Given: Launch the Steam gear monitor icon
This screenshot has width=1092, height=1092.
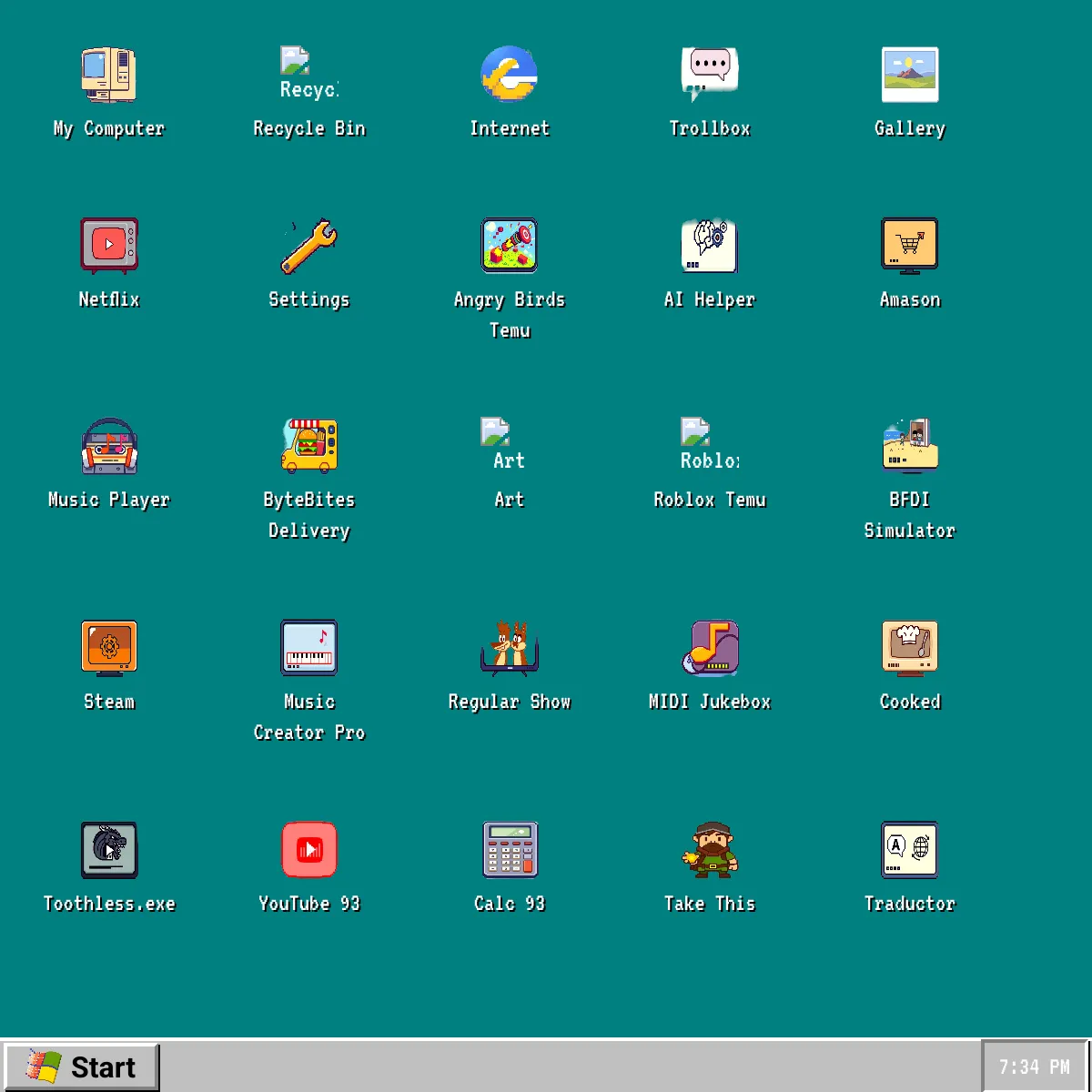Looking at the screenshot, I should [109, 648].
